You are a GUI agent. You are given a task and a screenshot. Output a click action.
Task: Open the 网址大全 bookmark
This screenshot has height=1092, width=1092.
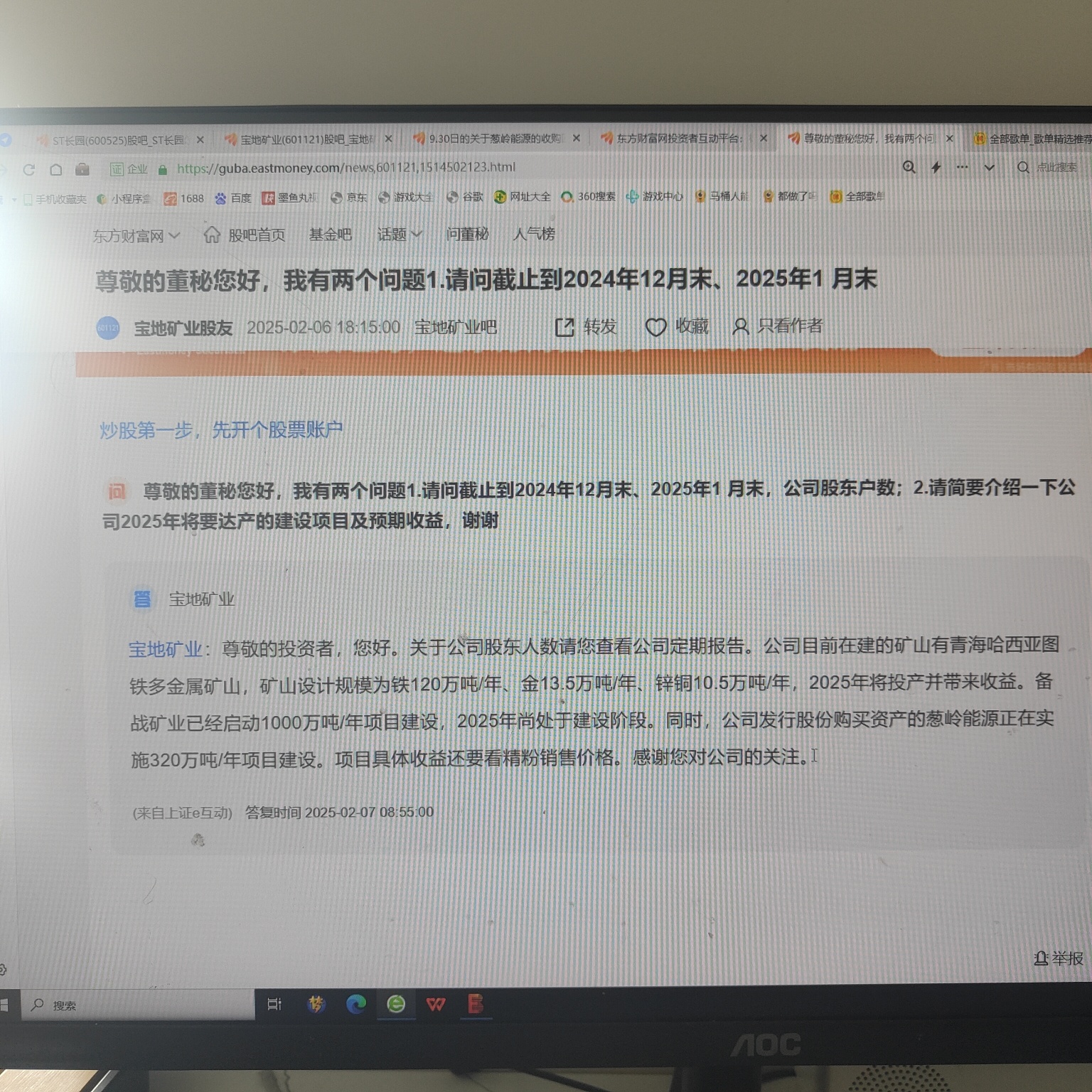[x=522, y=197]
